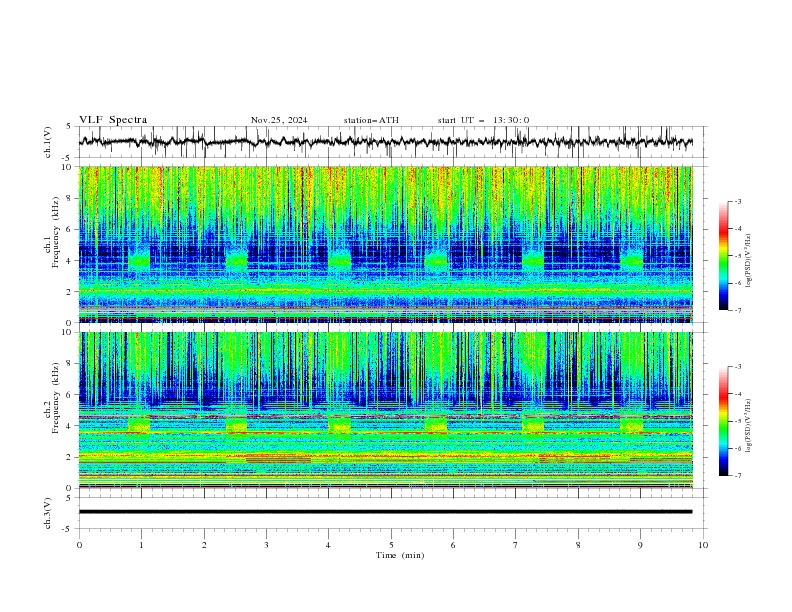Viewport: 792px width, 612px height.
Task: Click the ch.2 color bar log(PSD) label
Action: click(x=749, y=426)
